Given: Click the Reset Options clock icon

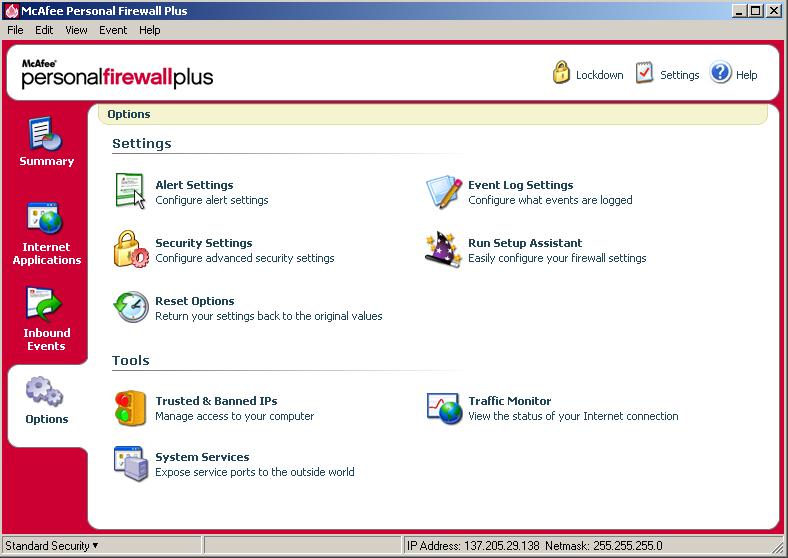Looking at the screenshot, I should coord(131,307).
